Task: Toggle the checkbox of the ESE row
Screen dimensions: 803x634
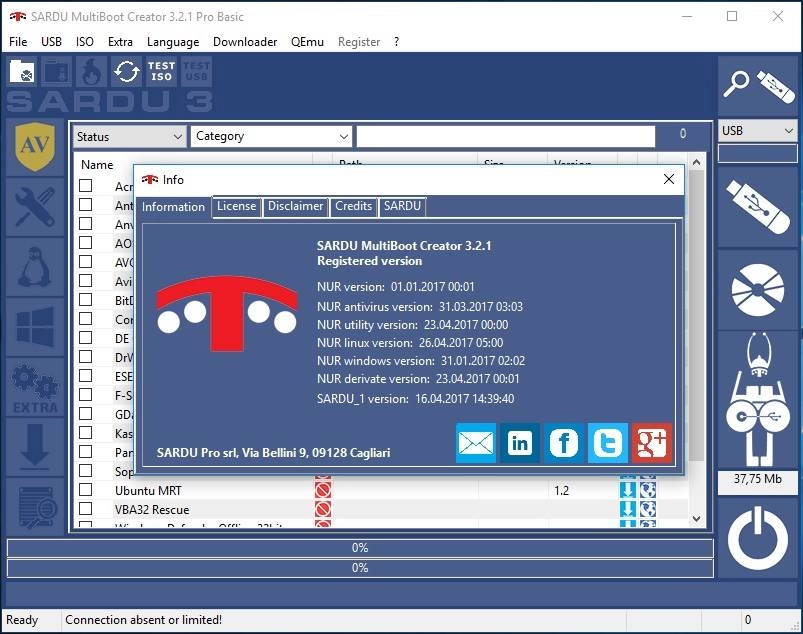Action: [x=86, y=376]
